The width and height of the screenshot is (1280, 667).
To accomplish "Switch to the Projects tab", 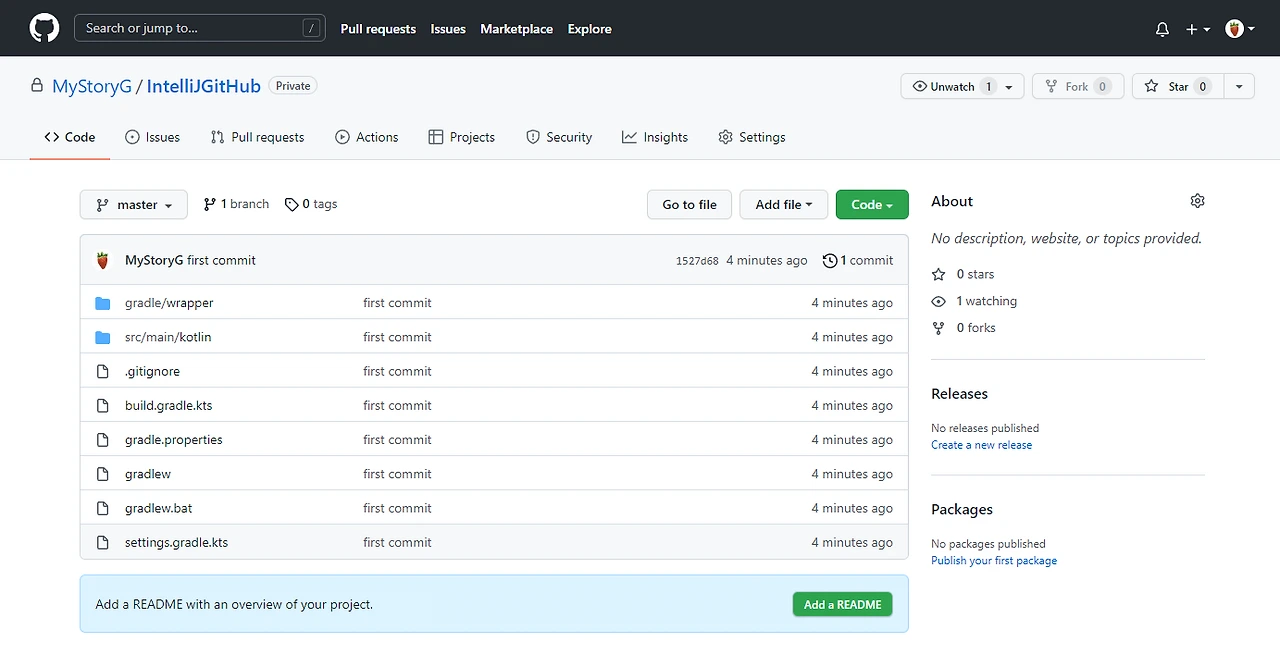I will pos(461,137).
